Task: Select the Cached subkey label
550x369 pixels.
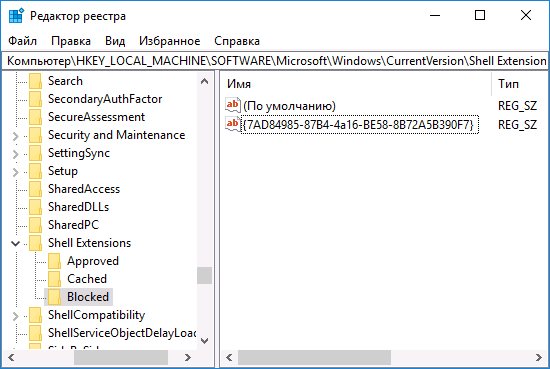Action: pos(87,279)
